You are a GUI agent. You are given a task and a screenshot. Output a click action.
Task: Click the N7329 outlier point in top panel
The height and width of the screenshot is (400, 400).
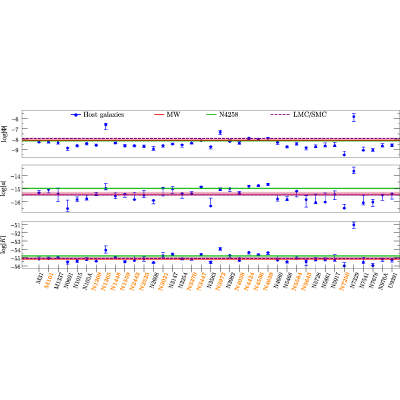pyautogui.click(x=354, y=117)
